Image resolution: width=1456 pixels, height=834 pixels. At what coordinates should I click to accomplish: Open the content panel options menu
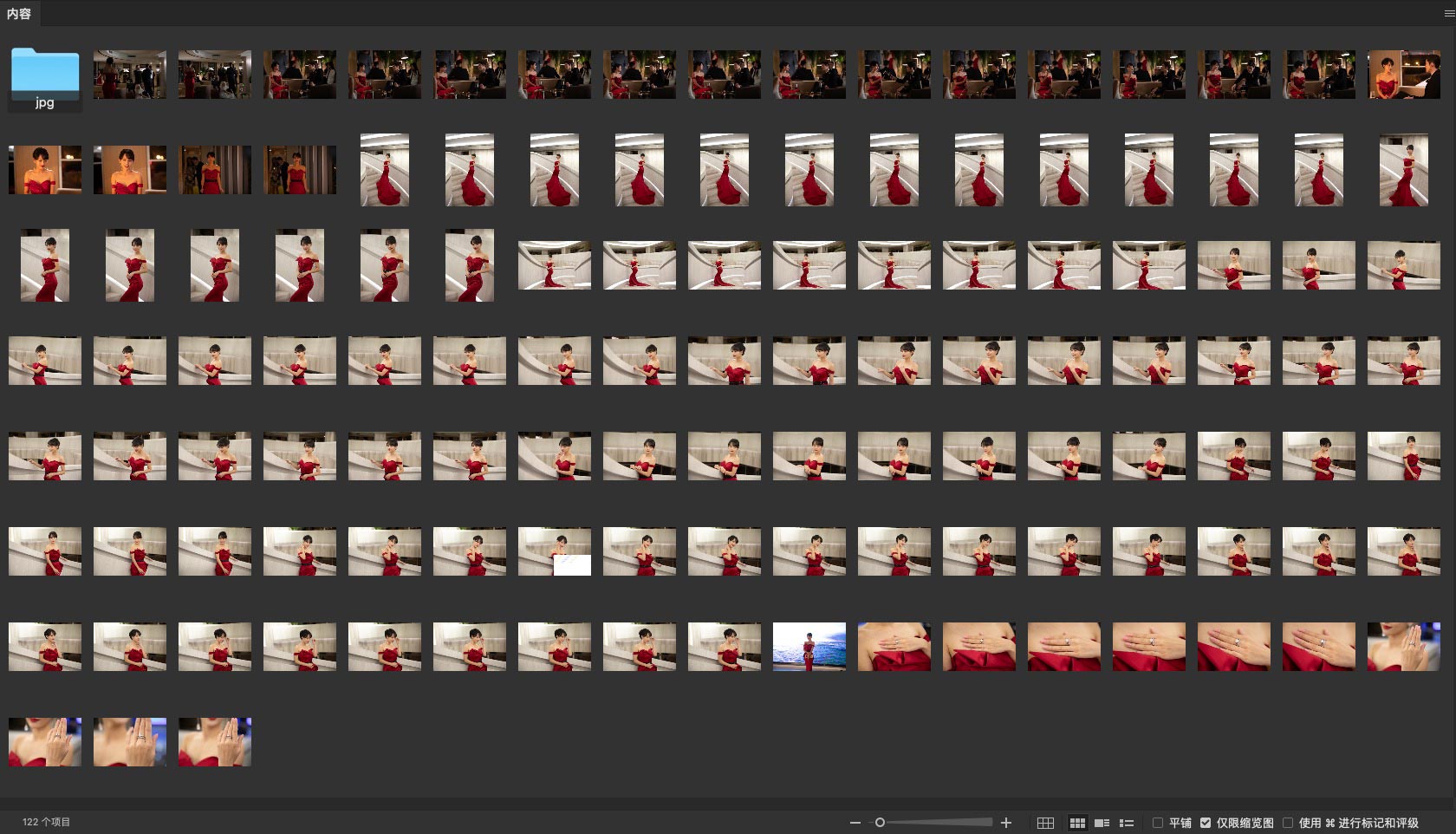tap(1448, 13)
